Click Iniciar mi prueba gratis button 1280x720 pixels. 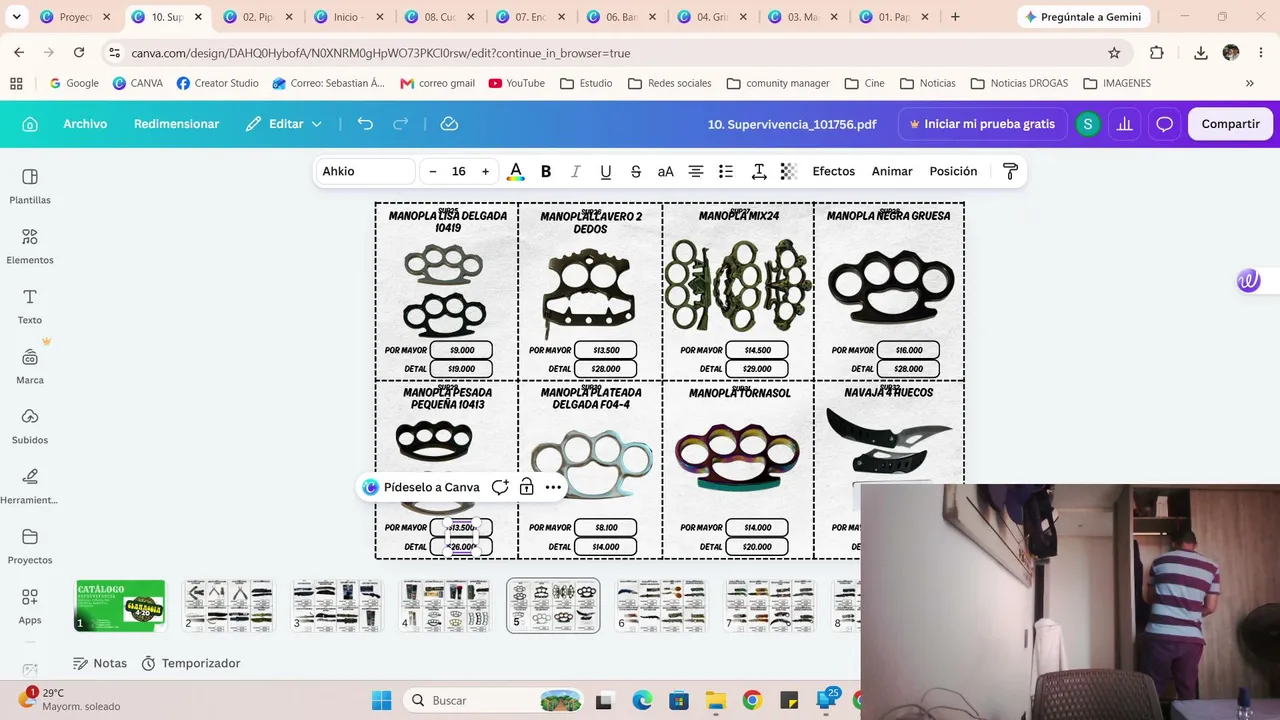982,124
